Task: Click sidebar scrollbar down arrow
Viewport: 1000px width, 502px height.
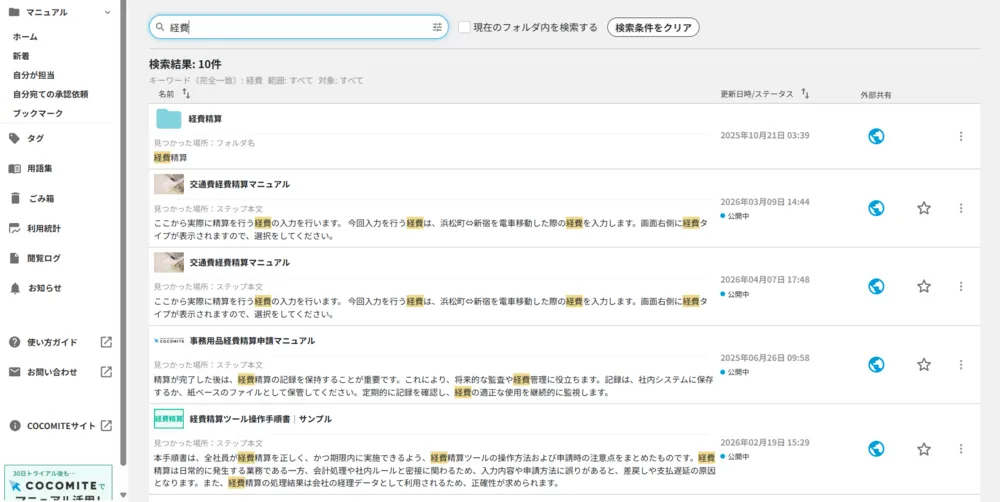Action: click(x=123, y=495)
